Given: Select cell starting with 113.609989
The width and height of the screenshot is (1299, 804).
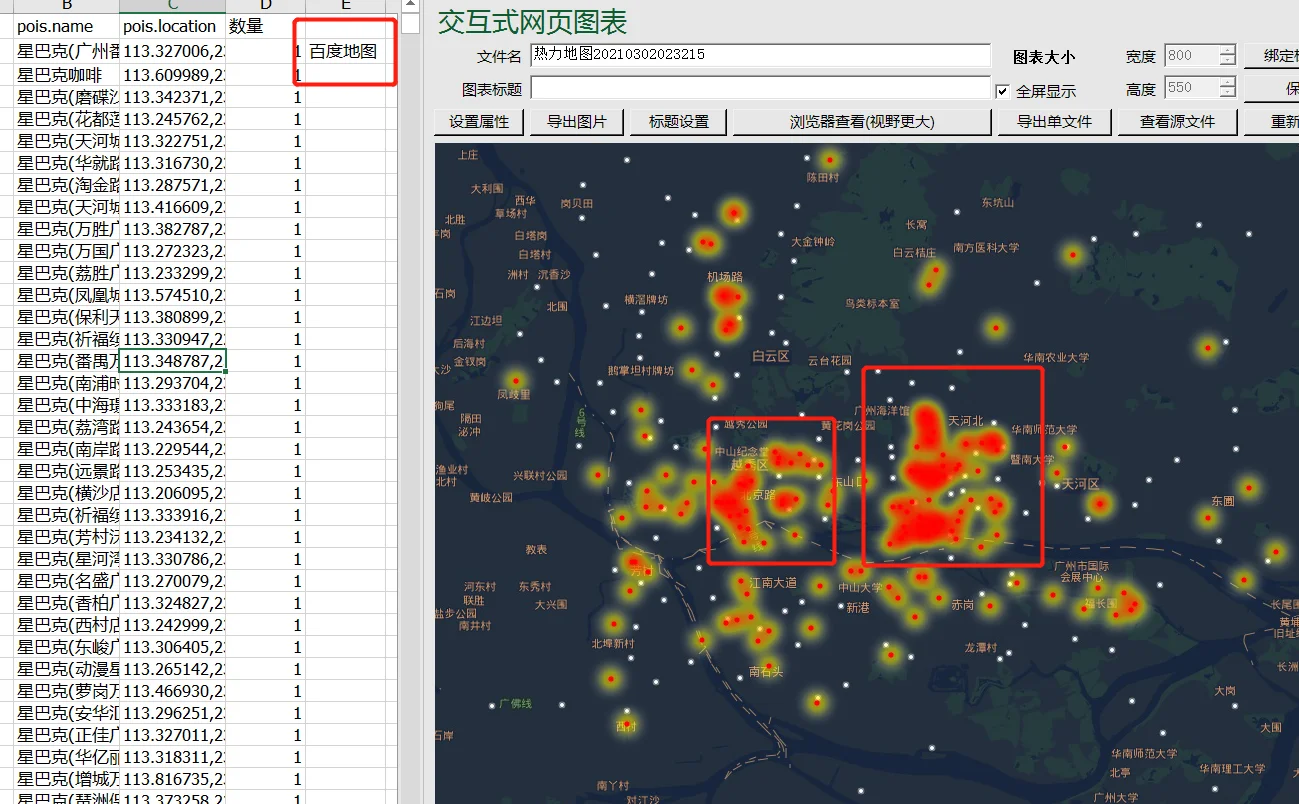Looking at the screenshot, I should [x=172, y=75].
